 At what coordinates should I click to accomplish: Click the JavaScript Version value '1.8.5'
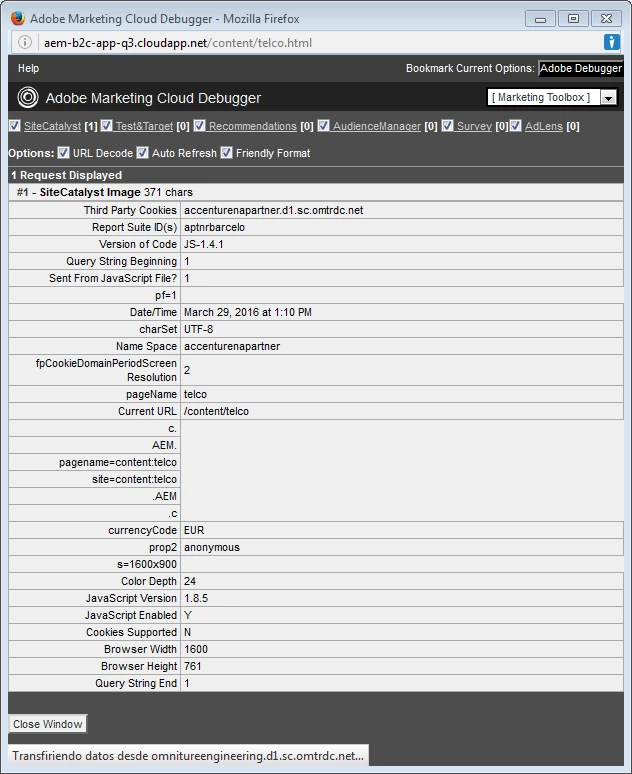click(x=196, y=598)
